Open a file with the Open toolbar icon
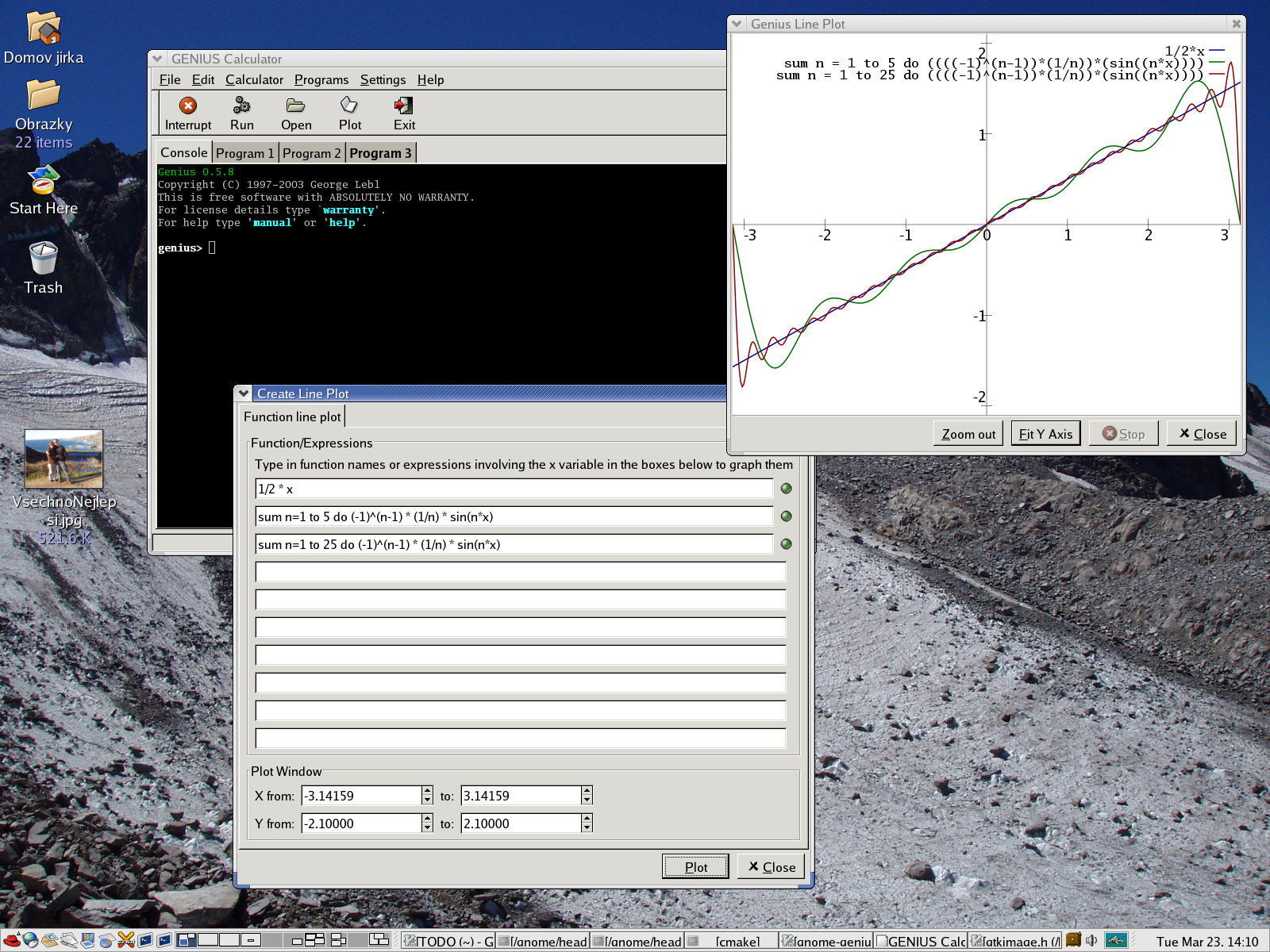Image resolution: width=1270 pixels, height=952 pixels. coord(296,105)
